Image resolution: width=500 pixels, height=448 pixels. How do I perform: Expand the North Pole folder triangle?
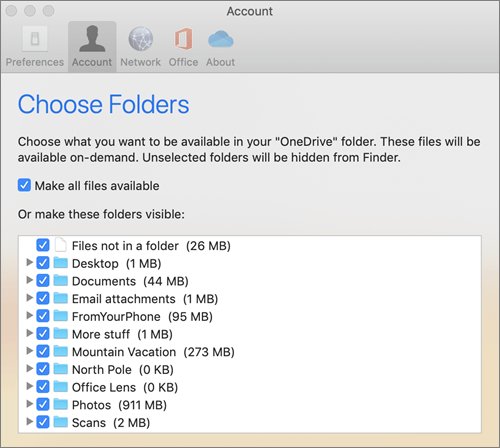point(29,368)
